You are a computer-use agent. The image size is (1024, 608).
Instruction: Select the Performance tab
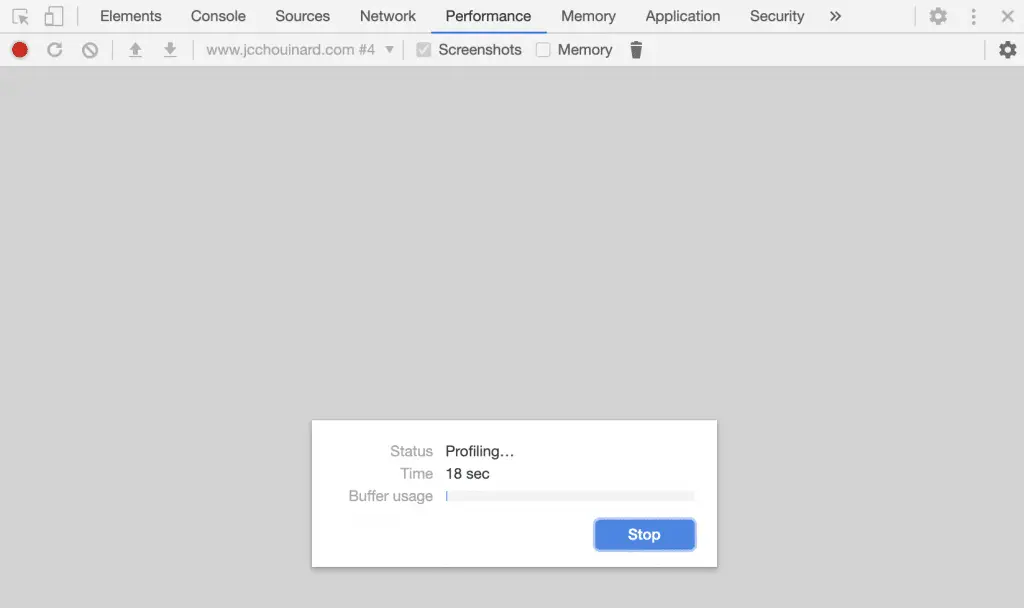tap(488, 16)
